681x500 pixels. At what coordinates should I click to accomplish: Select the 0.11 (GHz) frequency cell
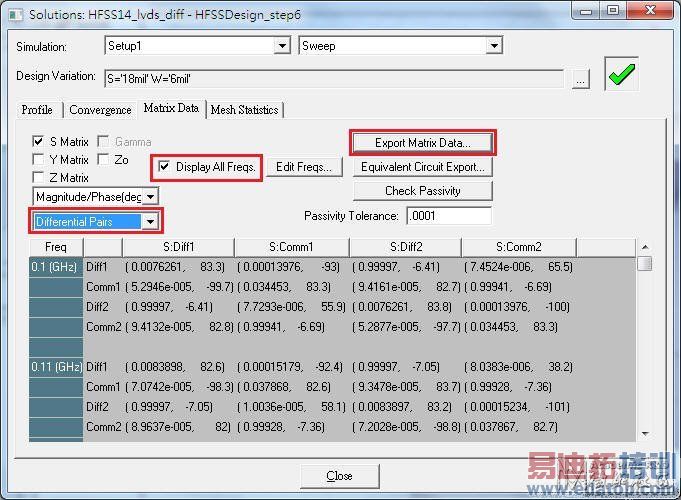56,367
